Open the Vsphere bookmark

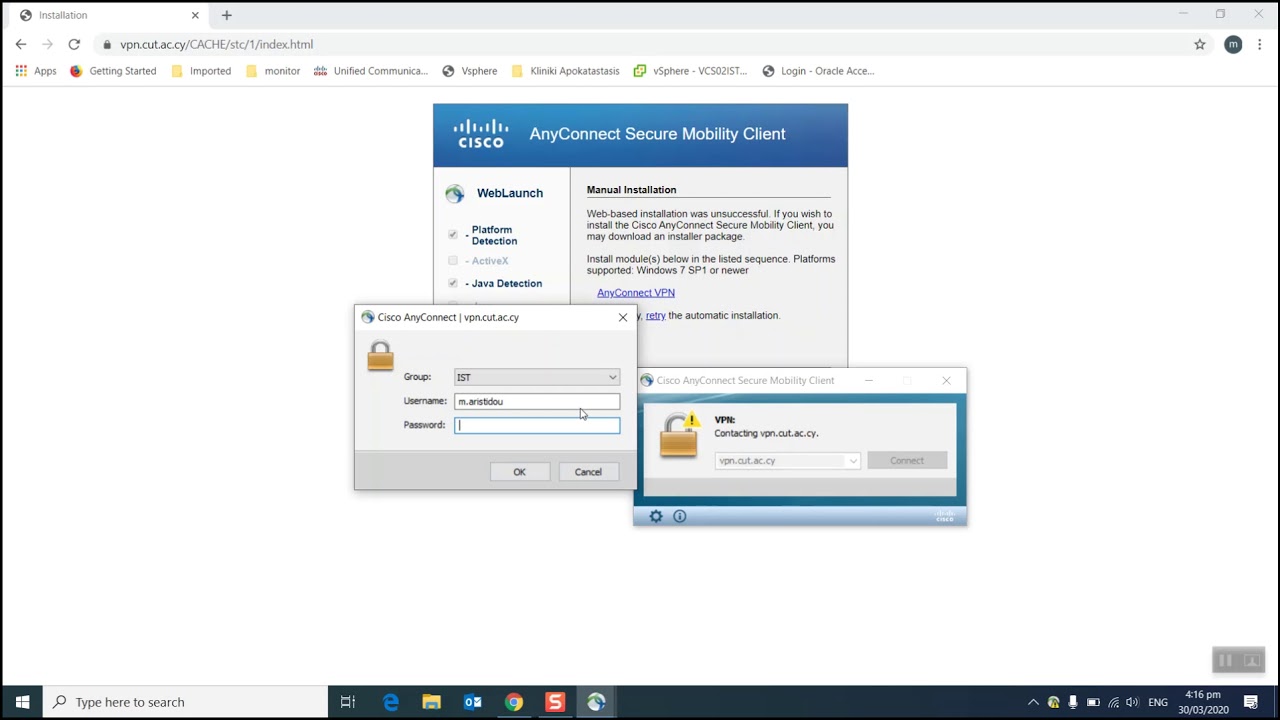470,71
